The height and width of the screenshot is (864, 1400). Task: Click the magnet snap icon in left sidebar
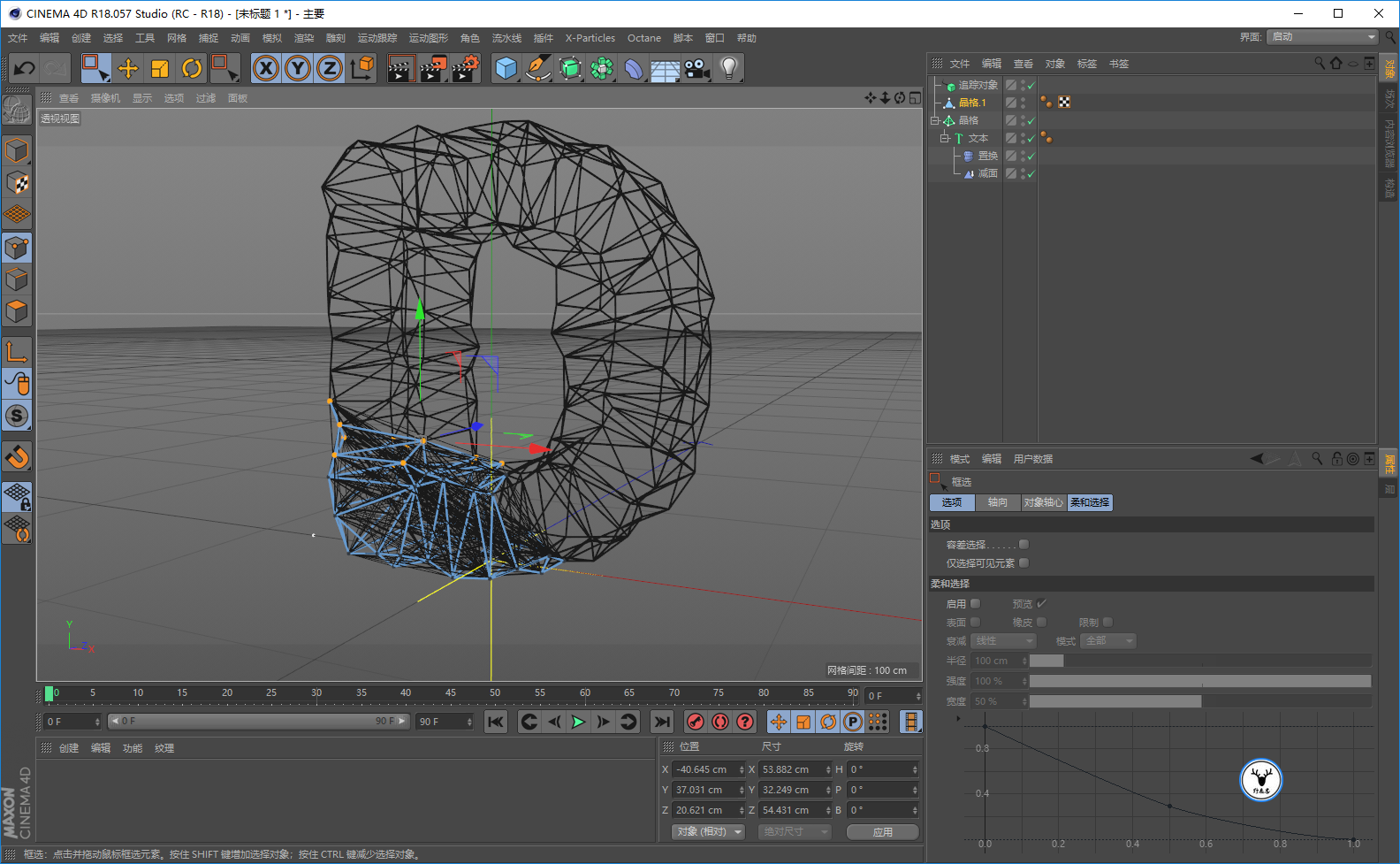17,457
